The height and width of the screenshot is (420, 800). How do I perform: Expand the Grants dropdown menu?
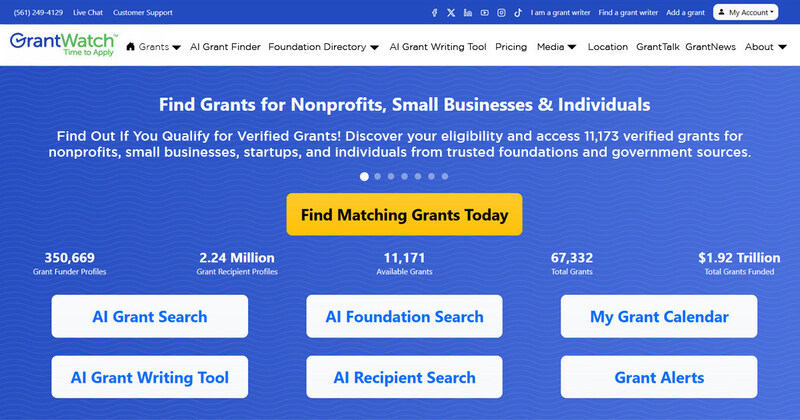(160, 47)
